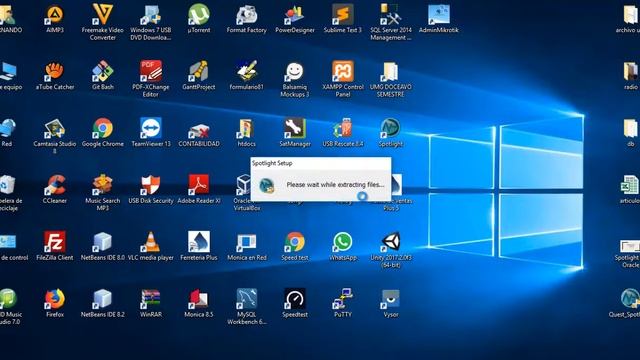Image resolution: width=640 pixels, height=360 pixels.
Task: Open Camtasia Studio 8 icon
Action: (55, 129)
